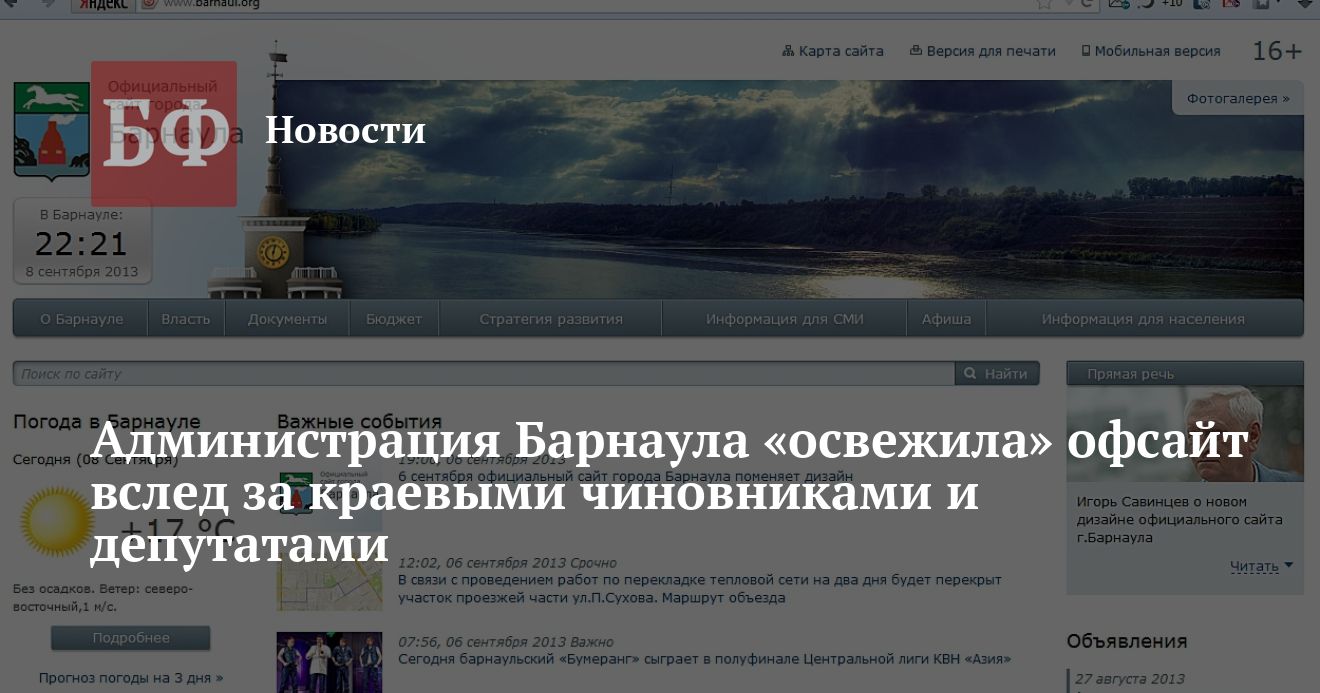Click the 22:21 Barnaul clock widget
This screenshot has height=693, width=1320.
click(82, 241)
